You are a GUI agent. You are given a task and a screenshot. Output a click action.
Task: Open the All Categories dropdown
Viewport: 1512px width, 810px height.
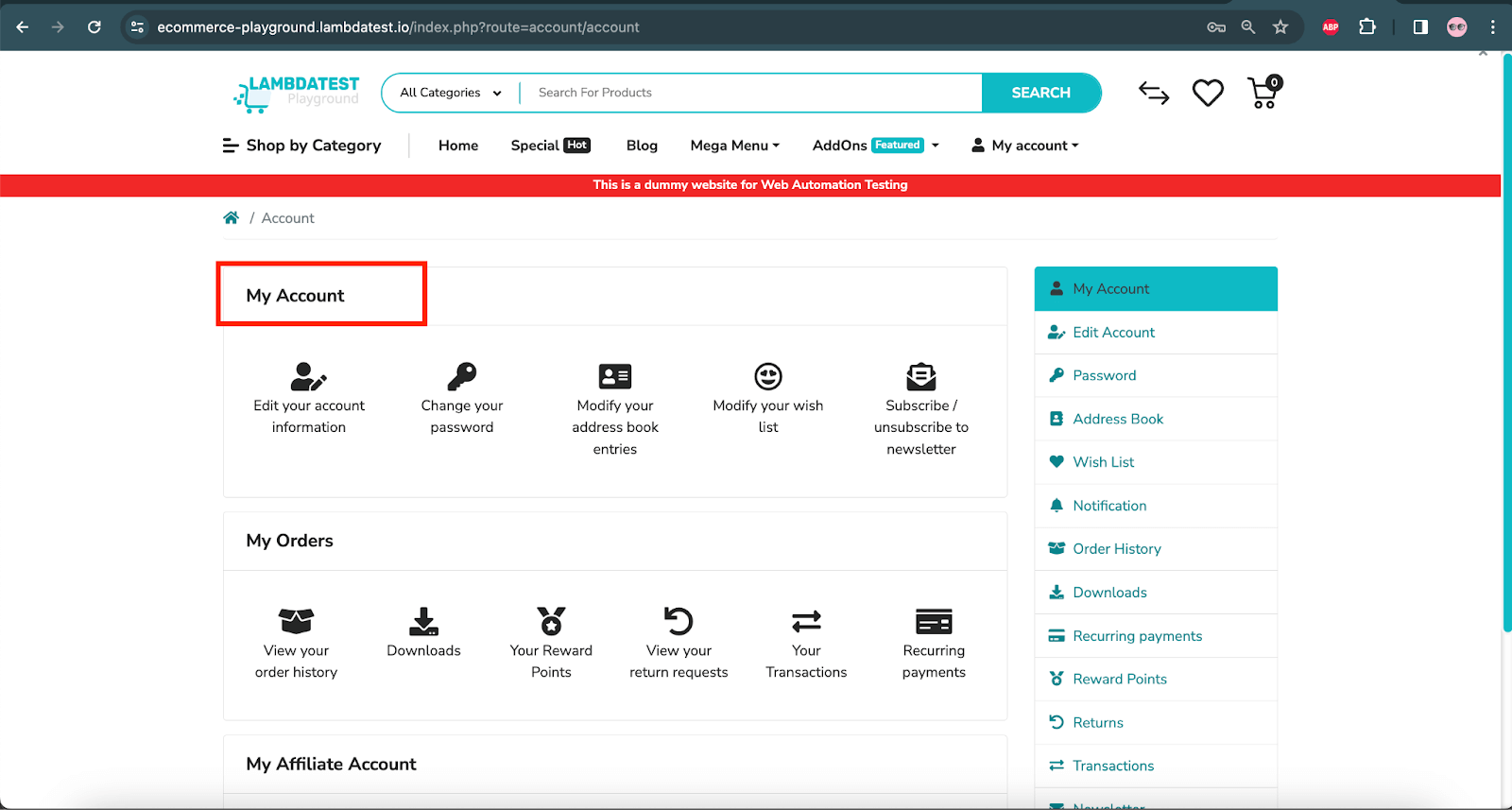tap(451, 93)
